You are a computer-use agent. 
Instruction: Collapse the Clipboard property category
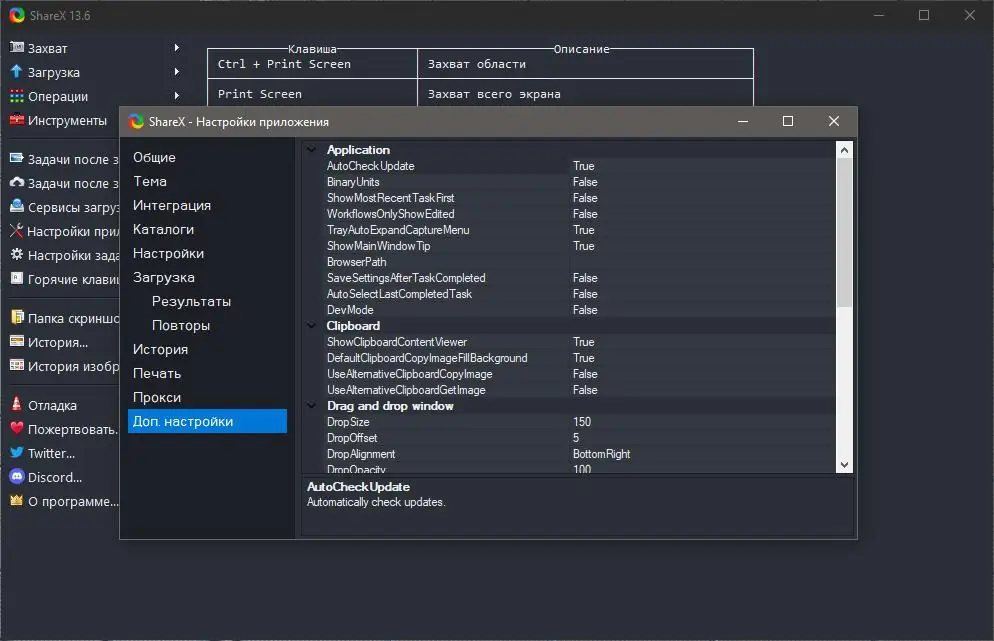[x=311, y=325]
